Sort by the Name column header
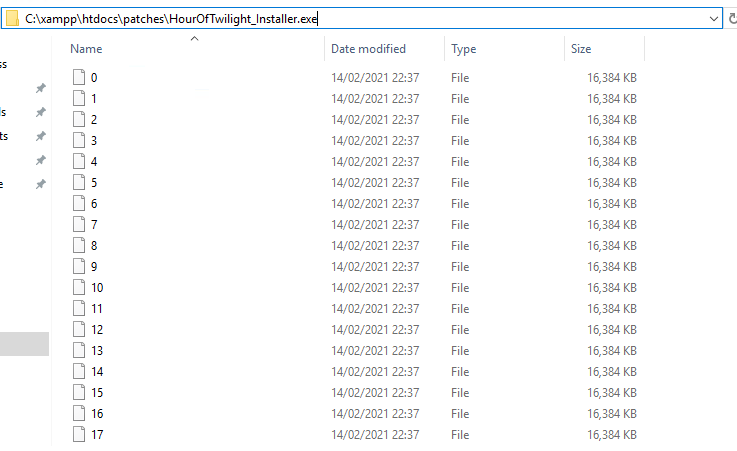Screen dimensions: 737x451 86,49
